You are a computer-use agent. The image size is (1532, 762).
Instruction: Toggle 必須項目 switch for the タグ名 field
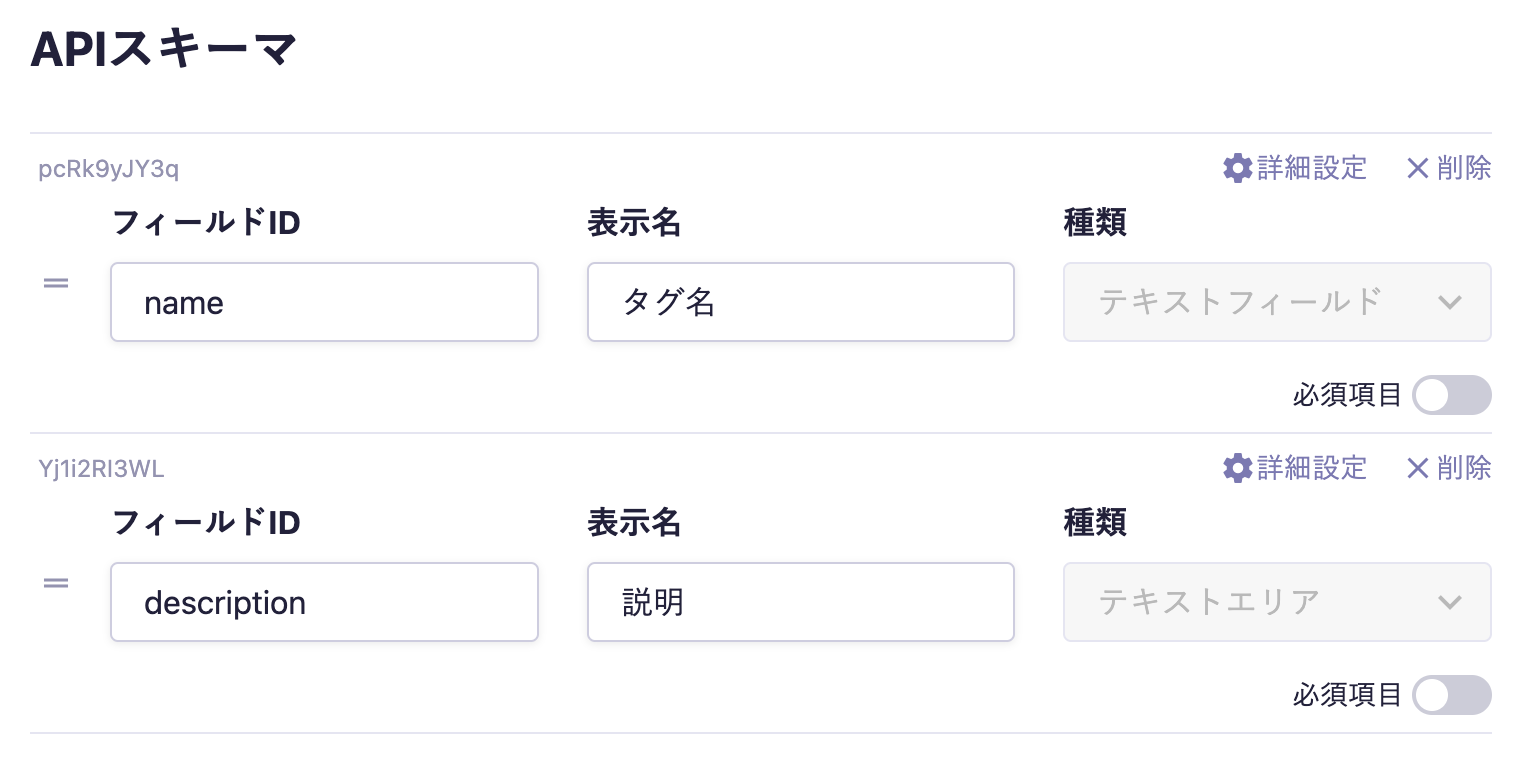1451,396
